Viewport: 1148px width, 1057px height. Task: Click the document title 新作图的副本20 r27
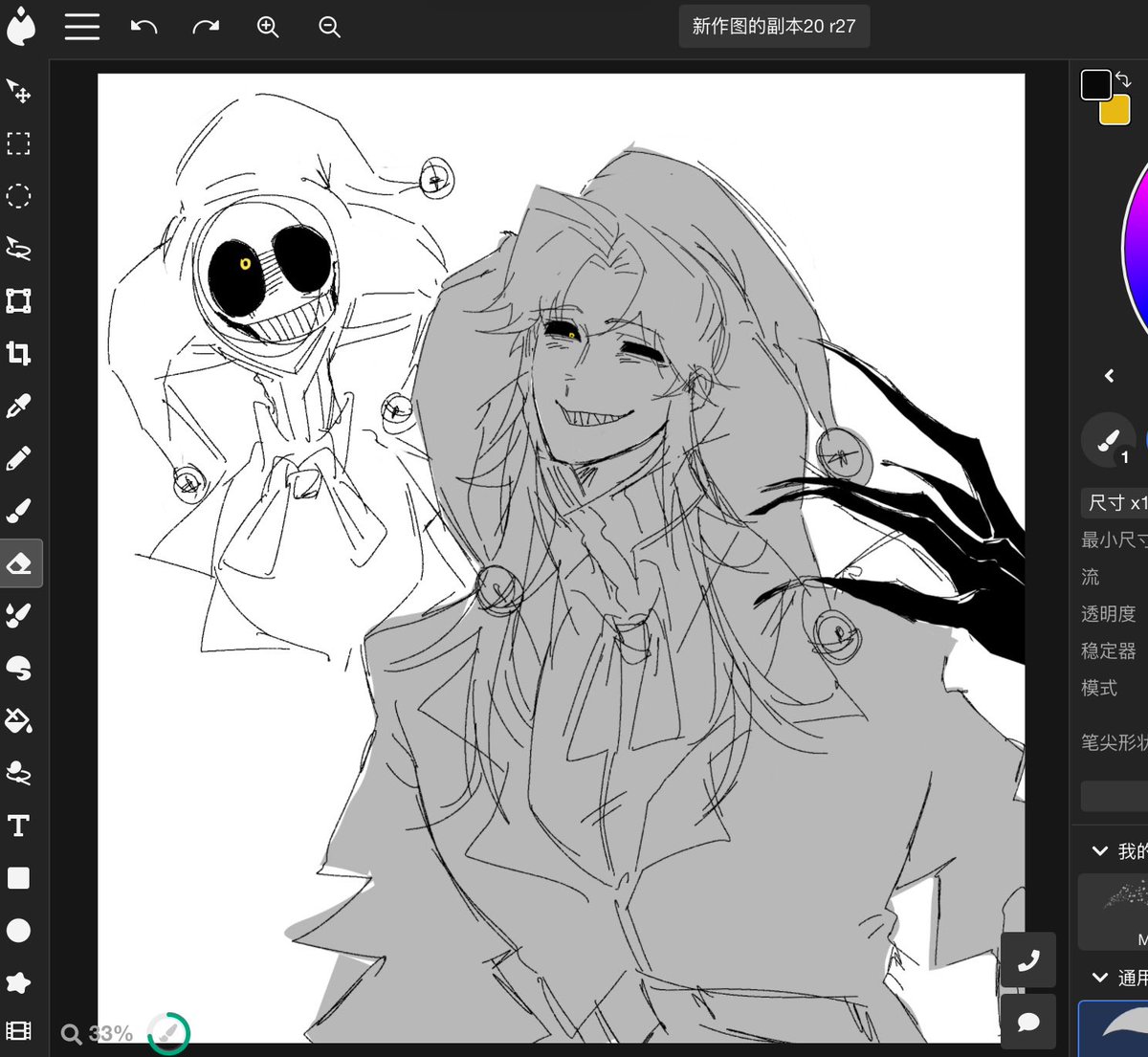774,27
